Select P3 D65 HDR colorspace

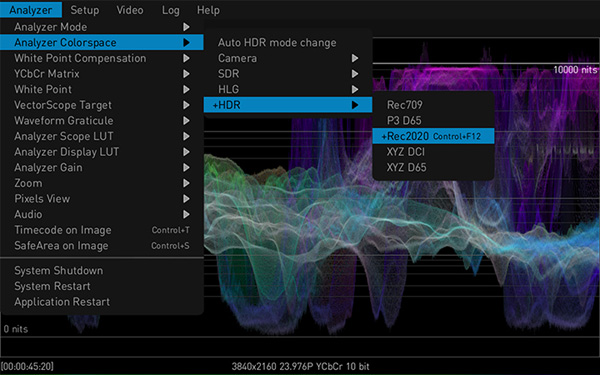click(x=433, y=121)
